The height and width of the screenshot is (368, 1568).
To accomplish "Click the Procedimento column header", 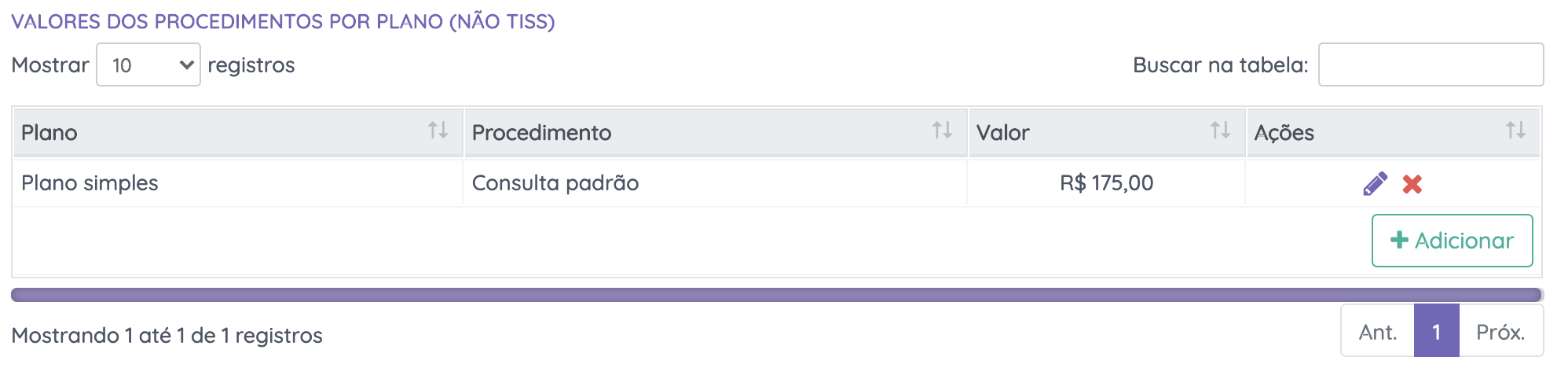I will pyautogui.click(x=541, y=133).
